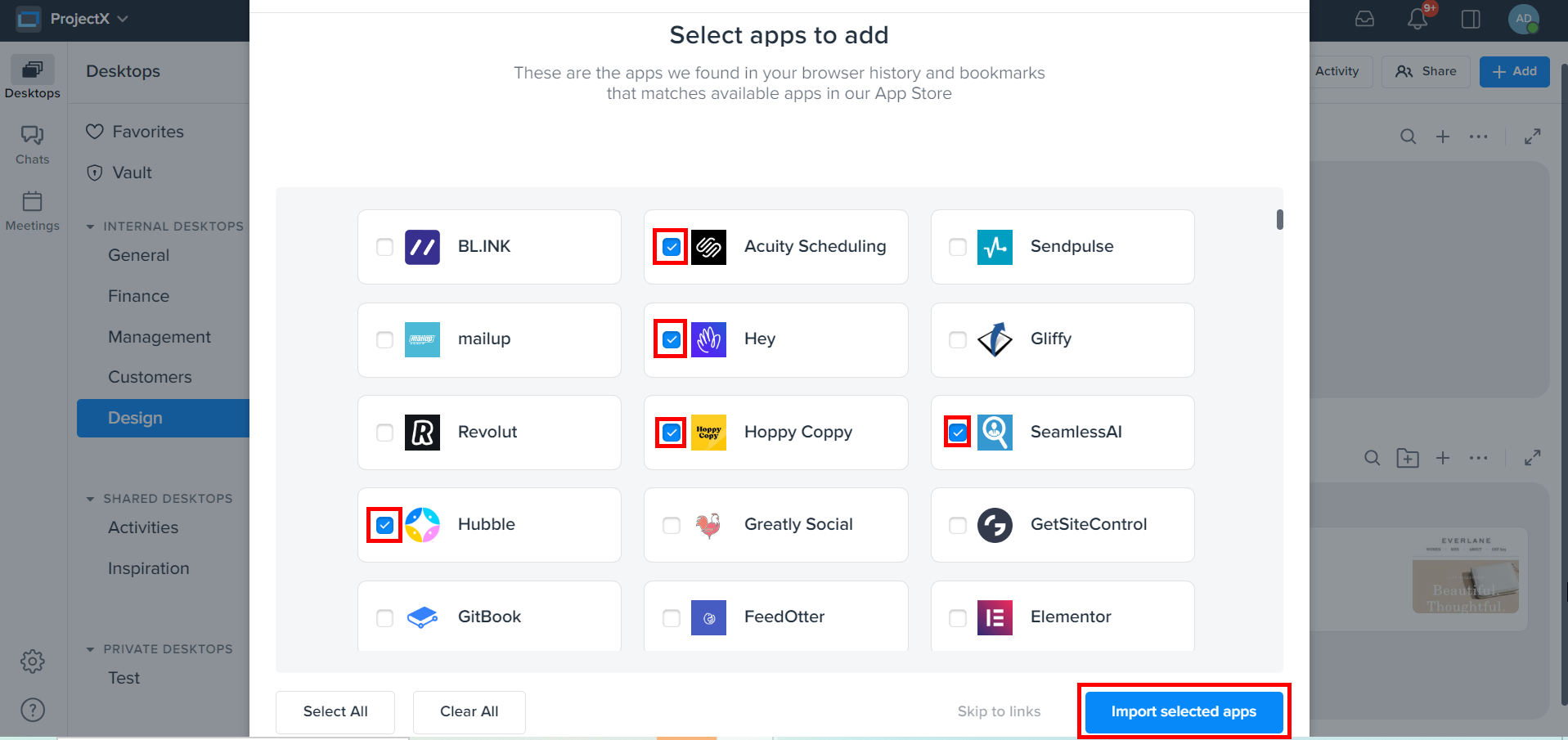Switch to the Activity tab
This screenshot has height=740, width=1568.
(1338, 71)
